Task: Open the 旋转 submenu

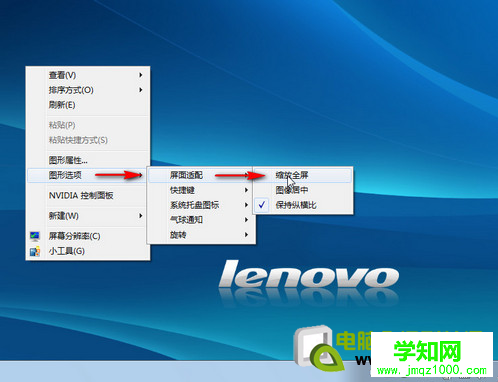Action: click(201, 235)
